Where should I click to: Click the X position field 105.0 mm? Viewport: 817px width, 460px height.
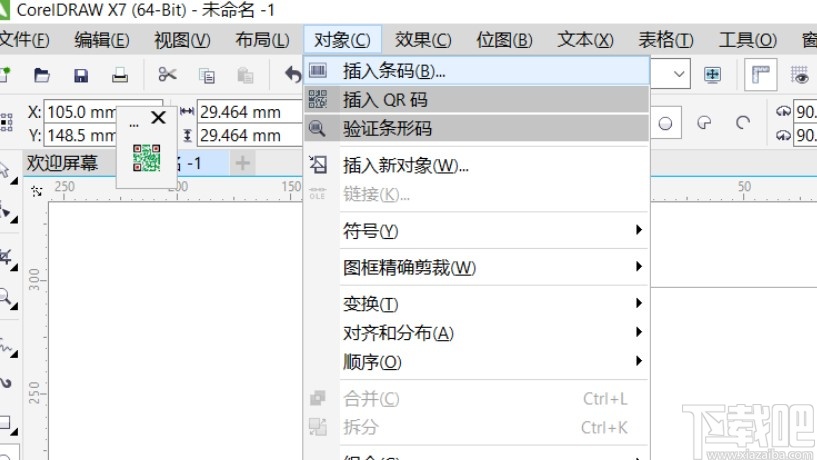81,112
